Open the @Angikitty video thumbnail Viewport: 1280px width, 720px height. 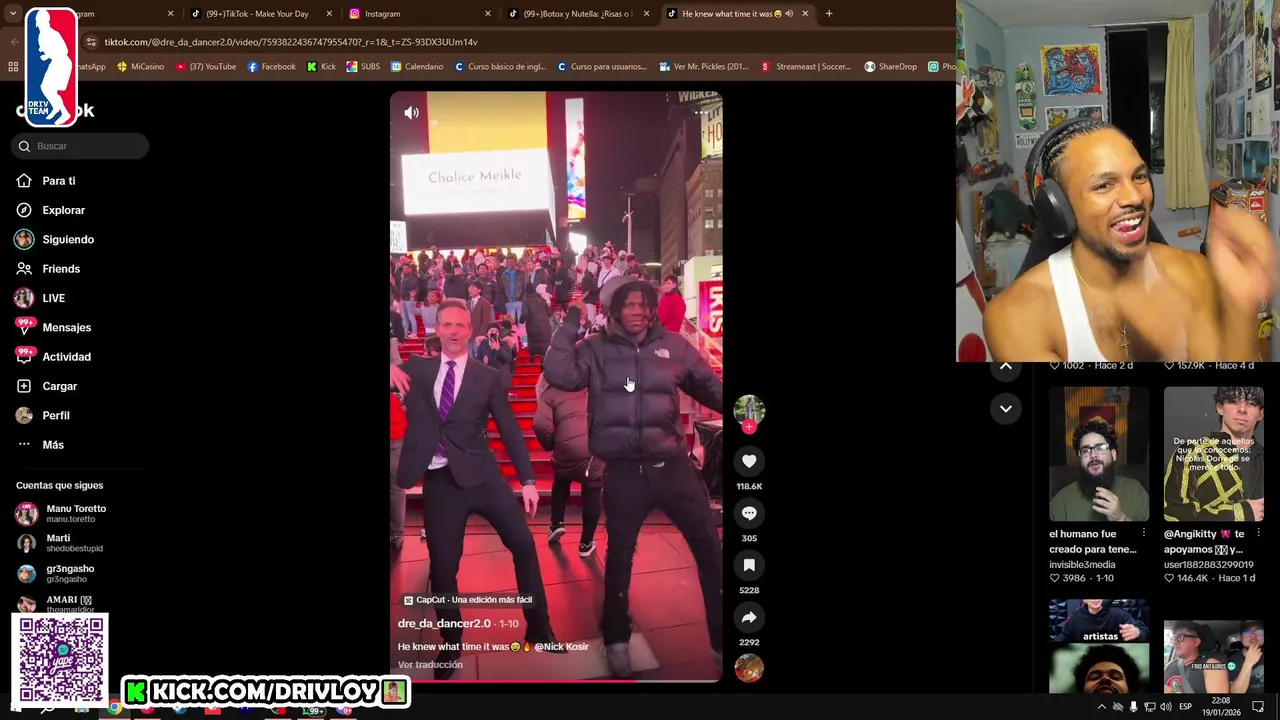pos(1213,454)
